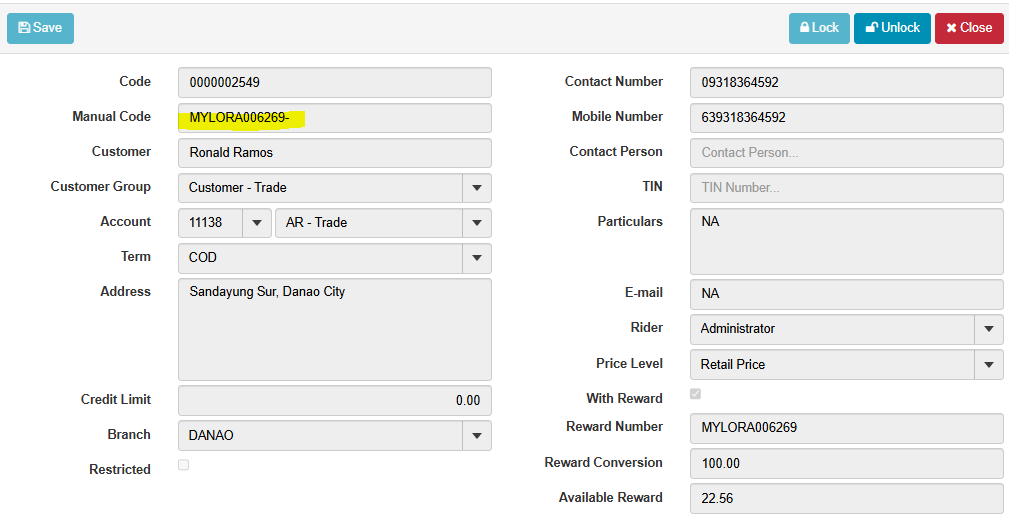Screen dimensions: 1009x520
Task: Toggle the Restricted checkbox
Action: [183, 465]
